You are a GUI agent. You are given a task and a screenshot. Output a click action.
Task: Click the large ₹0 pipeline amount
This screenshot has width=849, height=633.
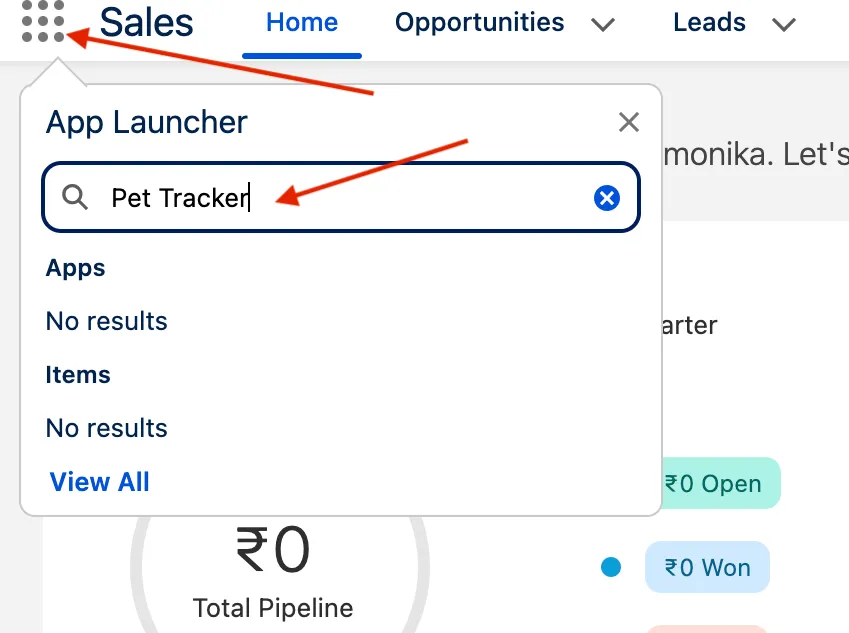(273, 550)
